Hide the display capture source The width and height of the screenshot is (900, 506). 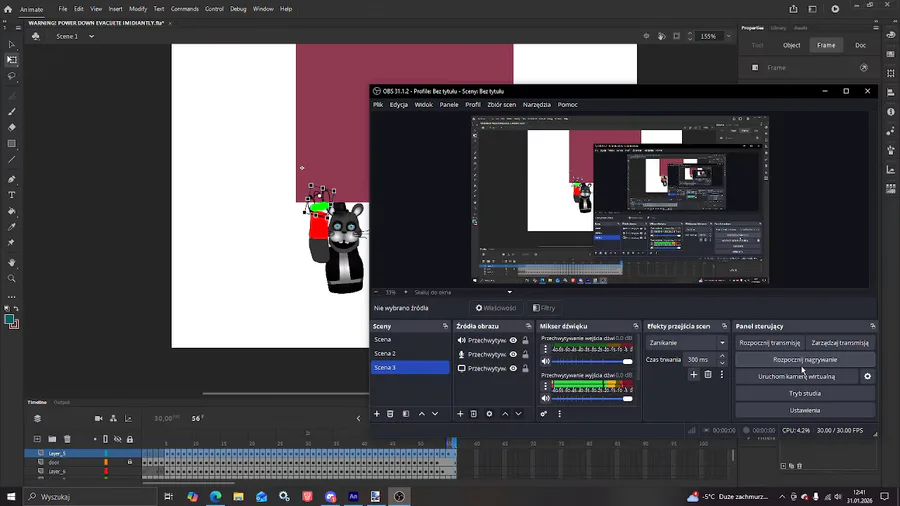coord(513,368)
